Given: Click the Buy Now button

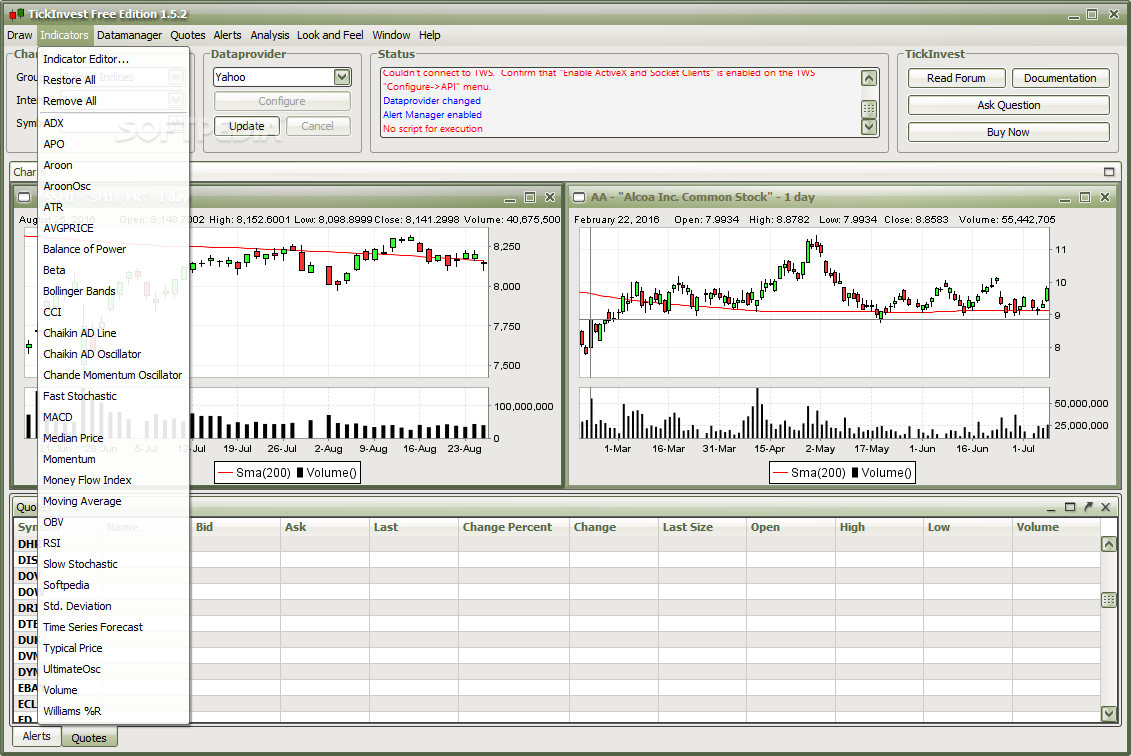Looking at the screenshot, I should pyautogui.click(x=1008, y=132).
